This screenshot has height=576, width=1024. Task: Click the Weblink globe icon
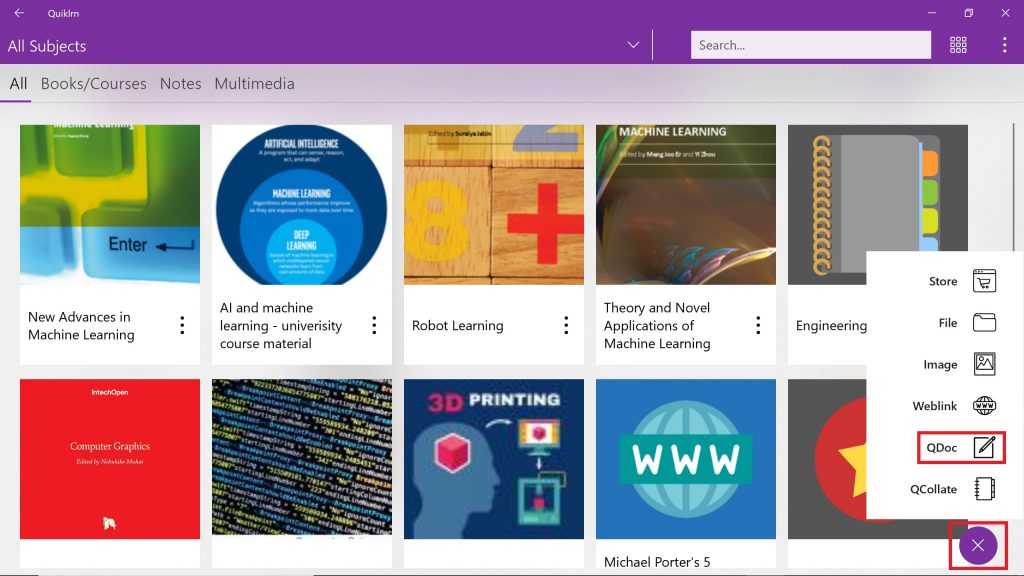(x=984, y=406)
